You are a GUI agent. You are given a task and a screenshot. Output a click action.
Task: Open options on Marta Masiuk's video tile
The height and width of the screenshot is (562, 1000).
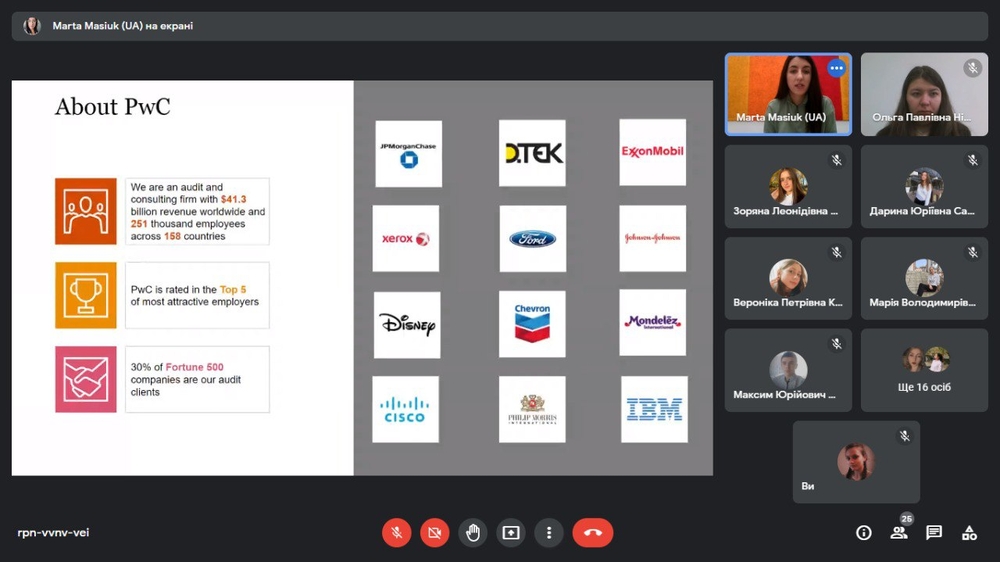[836, 68]
